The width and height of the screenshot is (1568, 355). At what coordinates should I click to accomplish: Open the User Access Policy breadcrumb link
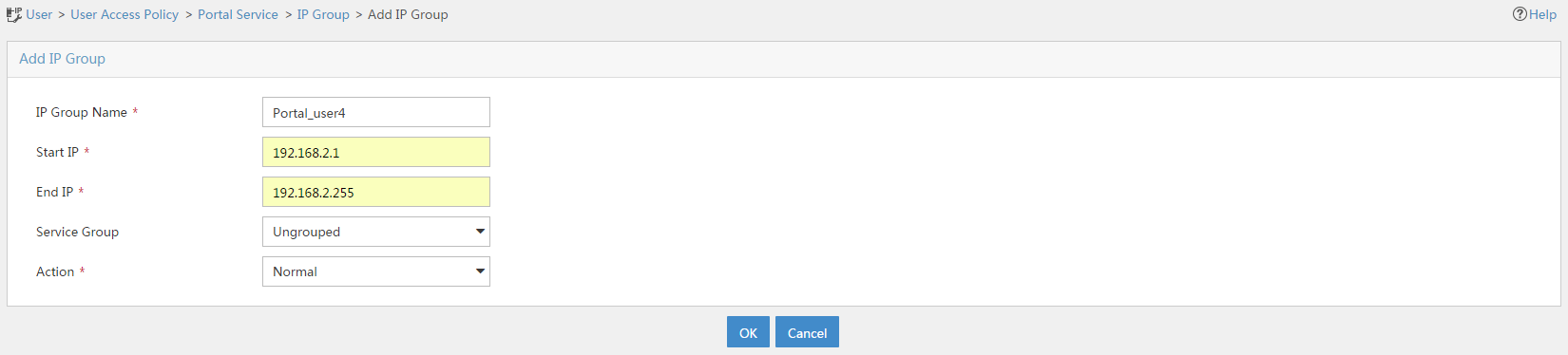pyautogui.click(x=124, y=14)
